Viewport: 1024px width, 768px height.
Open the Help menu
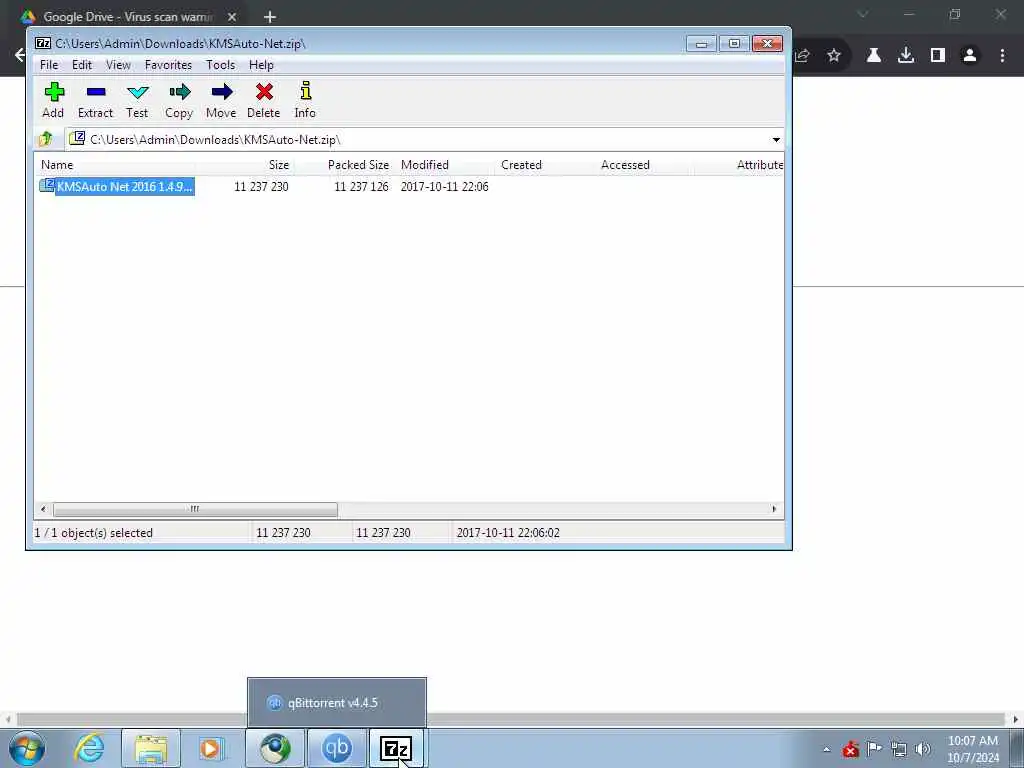point(261,65)
